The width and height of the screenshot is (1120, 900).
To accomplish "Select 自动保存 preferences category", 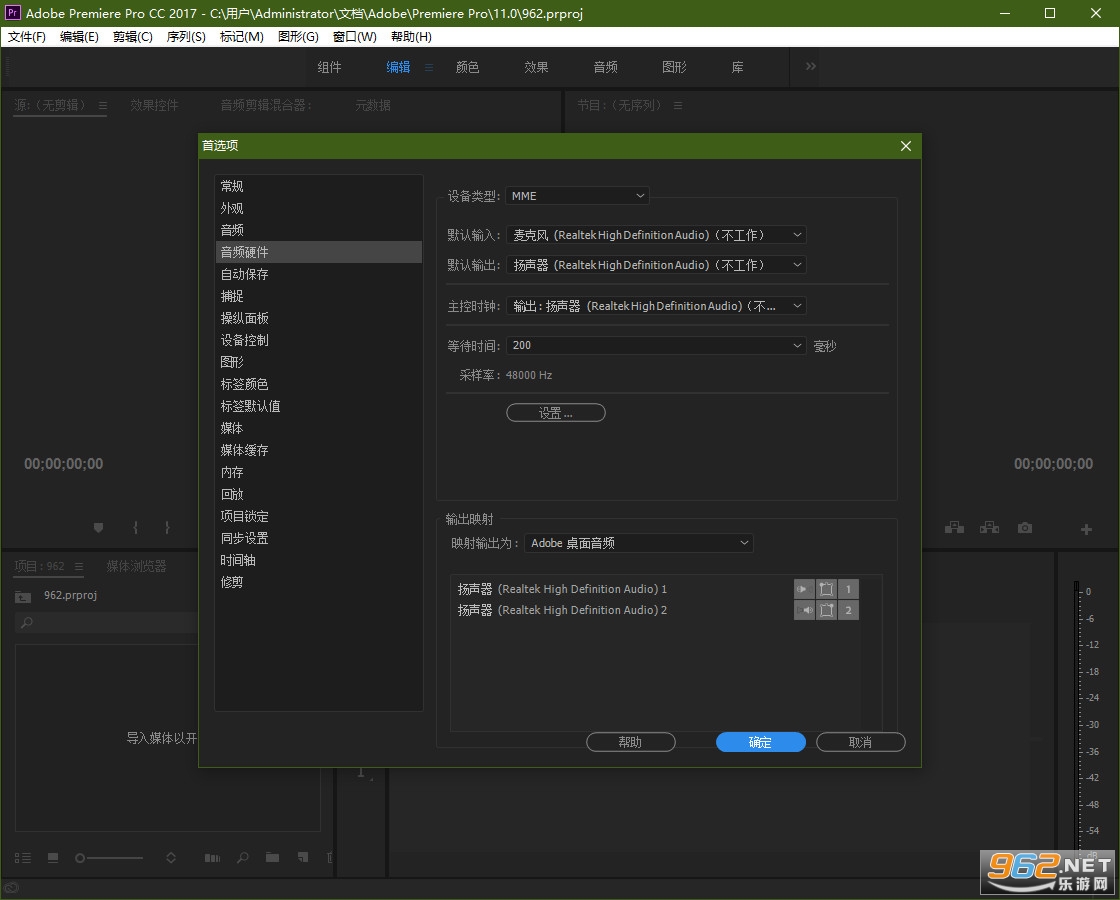I will coord(319,274).
